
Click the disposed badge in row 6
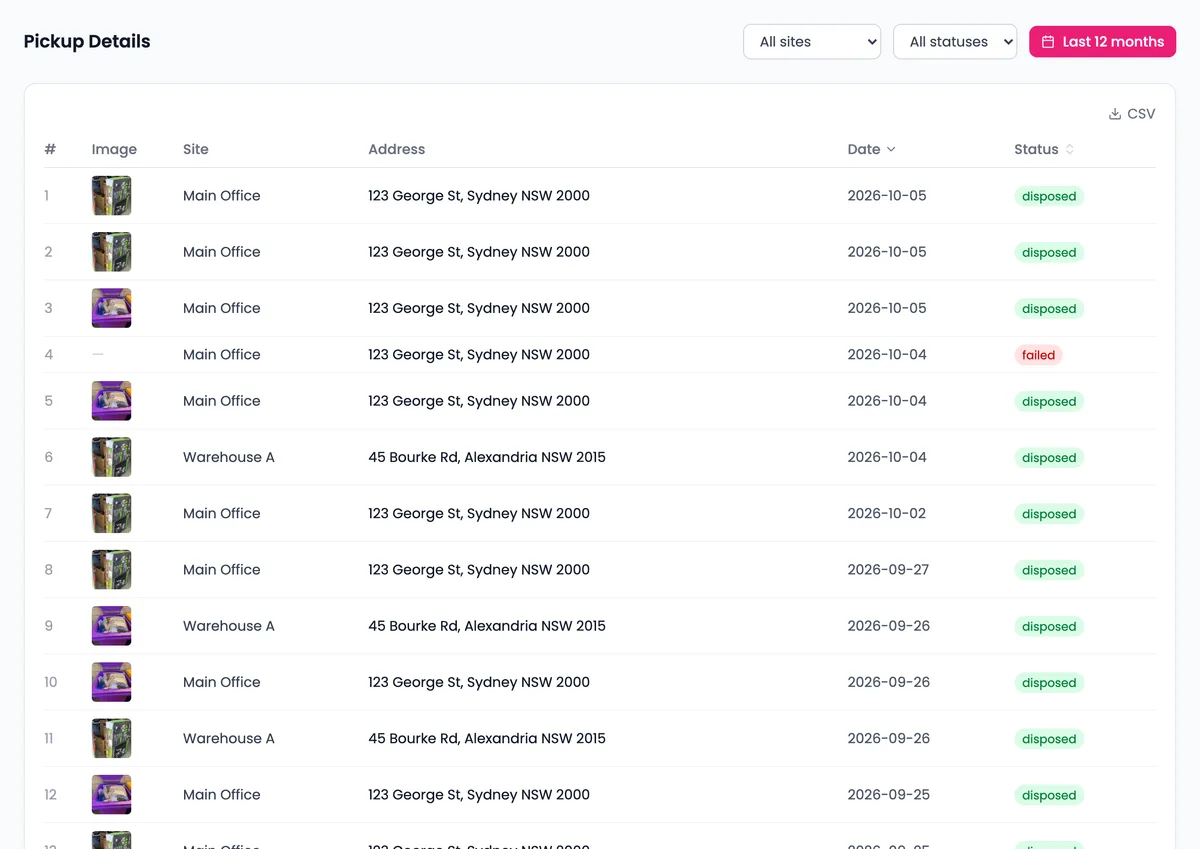tap(1049, 458)
